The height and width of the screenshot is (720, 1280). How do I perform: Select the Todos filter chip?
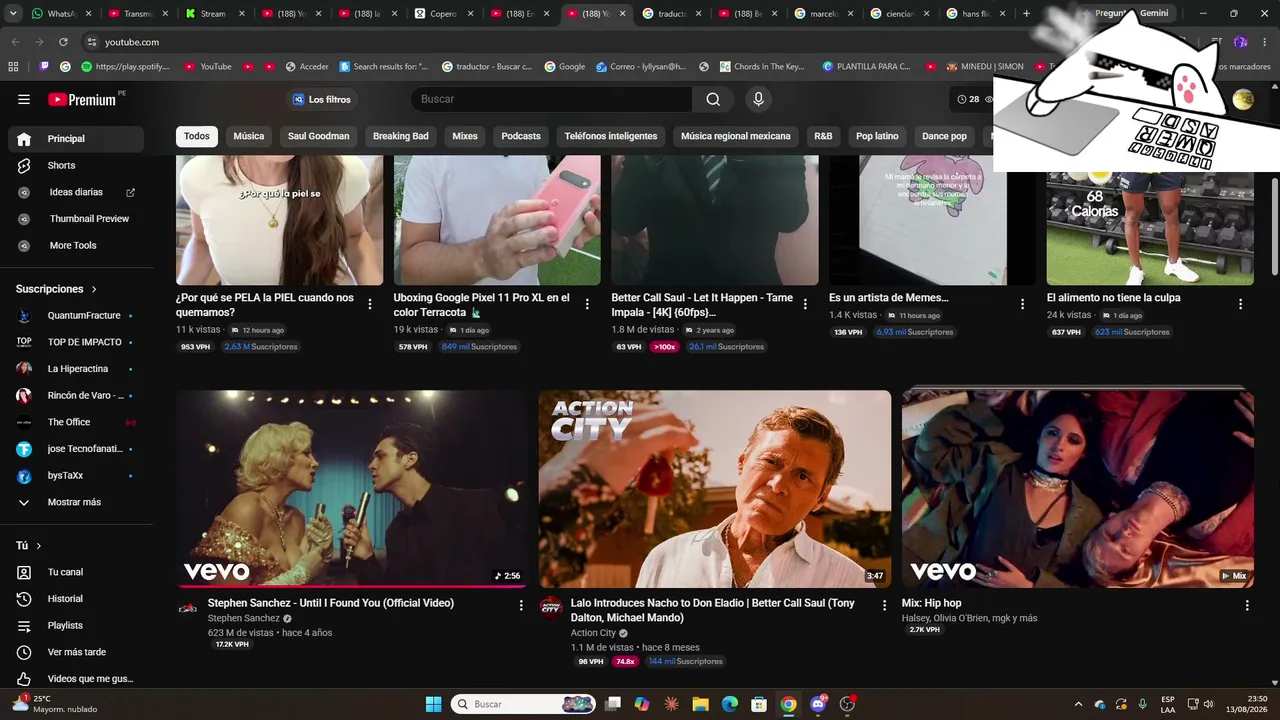point(197,136)
